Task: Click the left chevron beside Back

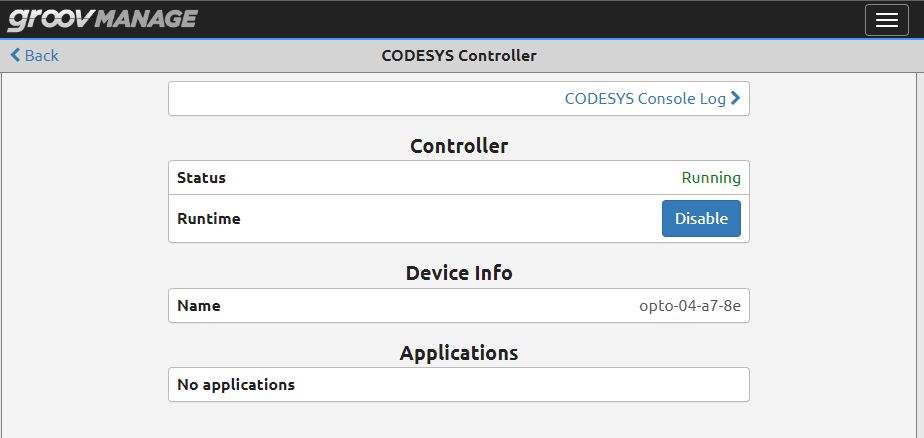Action: [x=15, y=55]
